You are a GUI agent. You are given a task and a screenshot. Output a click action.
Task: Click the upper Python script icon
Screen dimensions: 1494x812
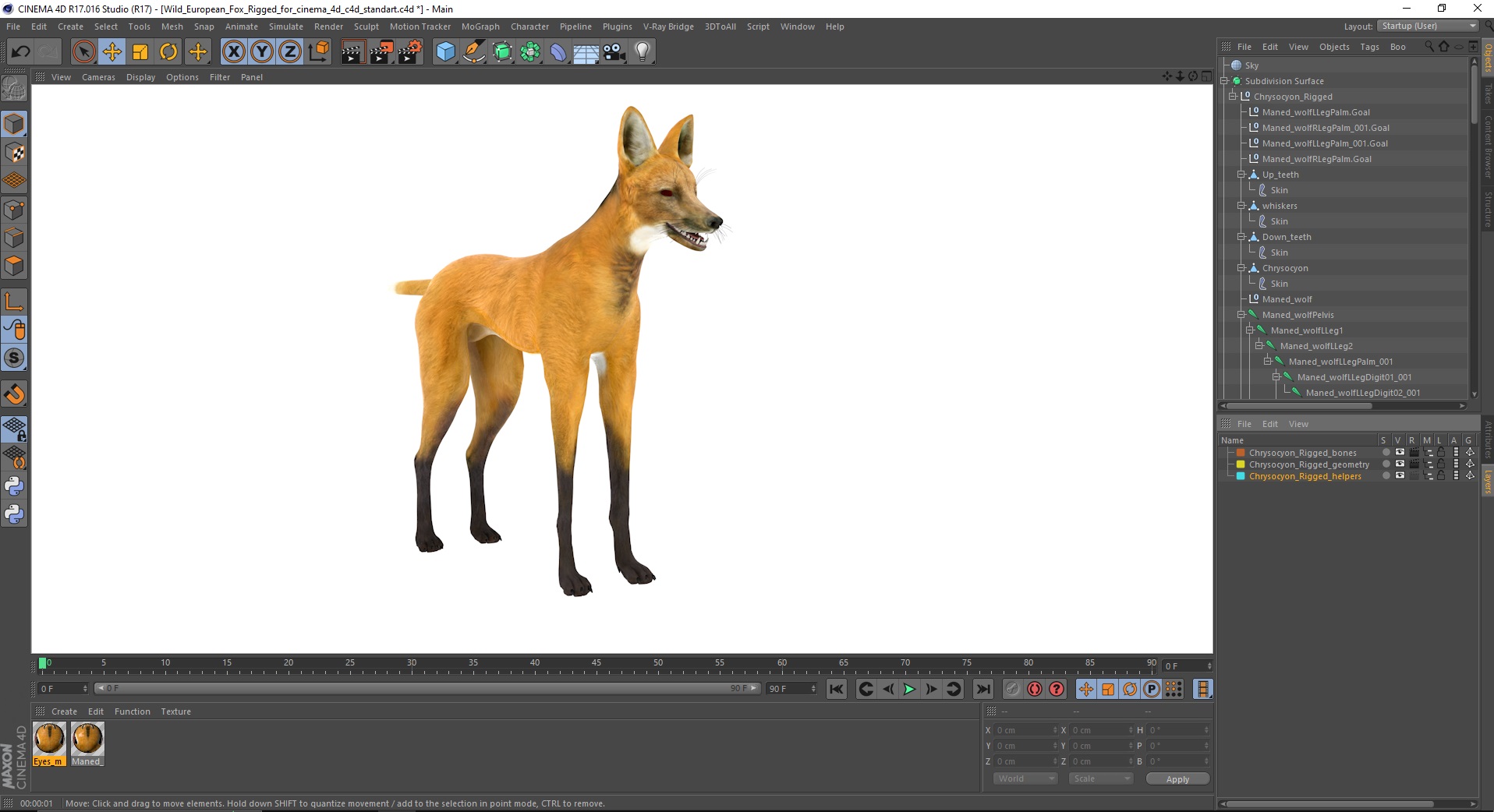coord(15,486)
